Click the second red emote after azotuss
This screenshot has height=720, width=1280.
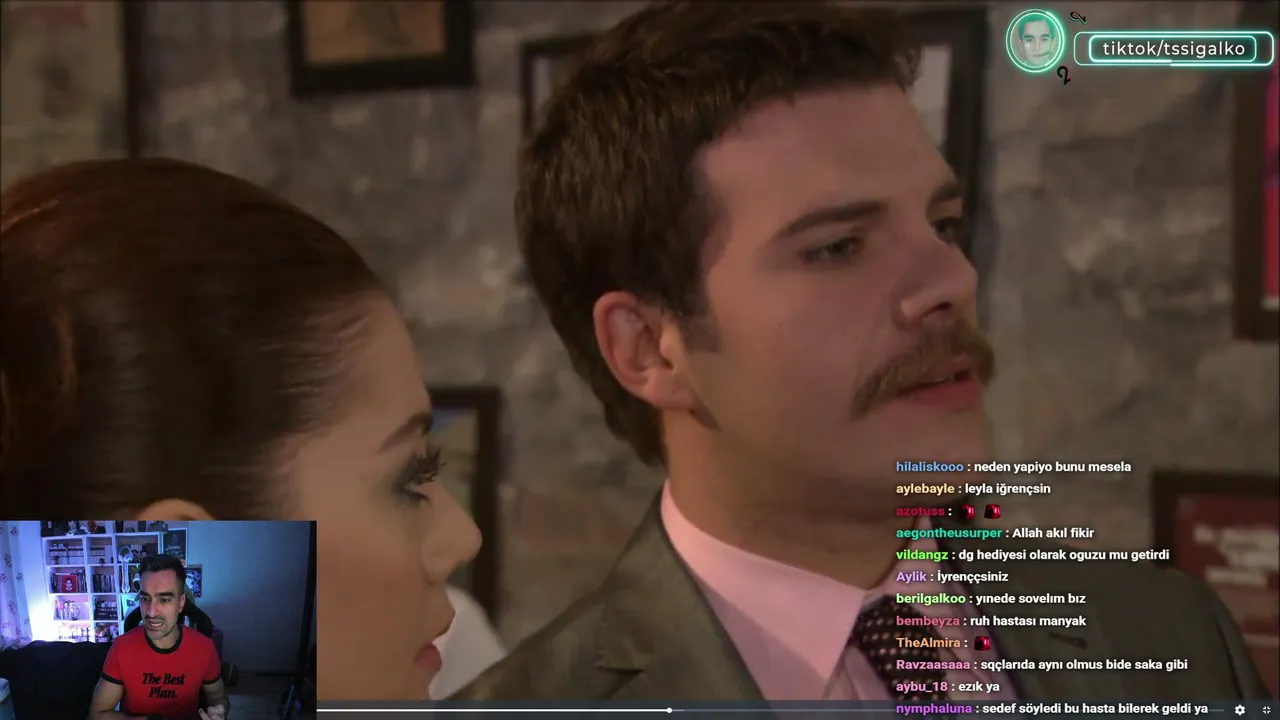tap(992, 511)
